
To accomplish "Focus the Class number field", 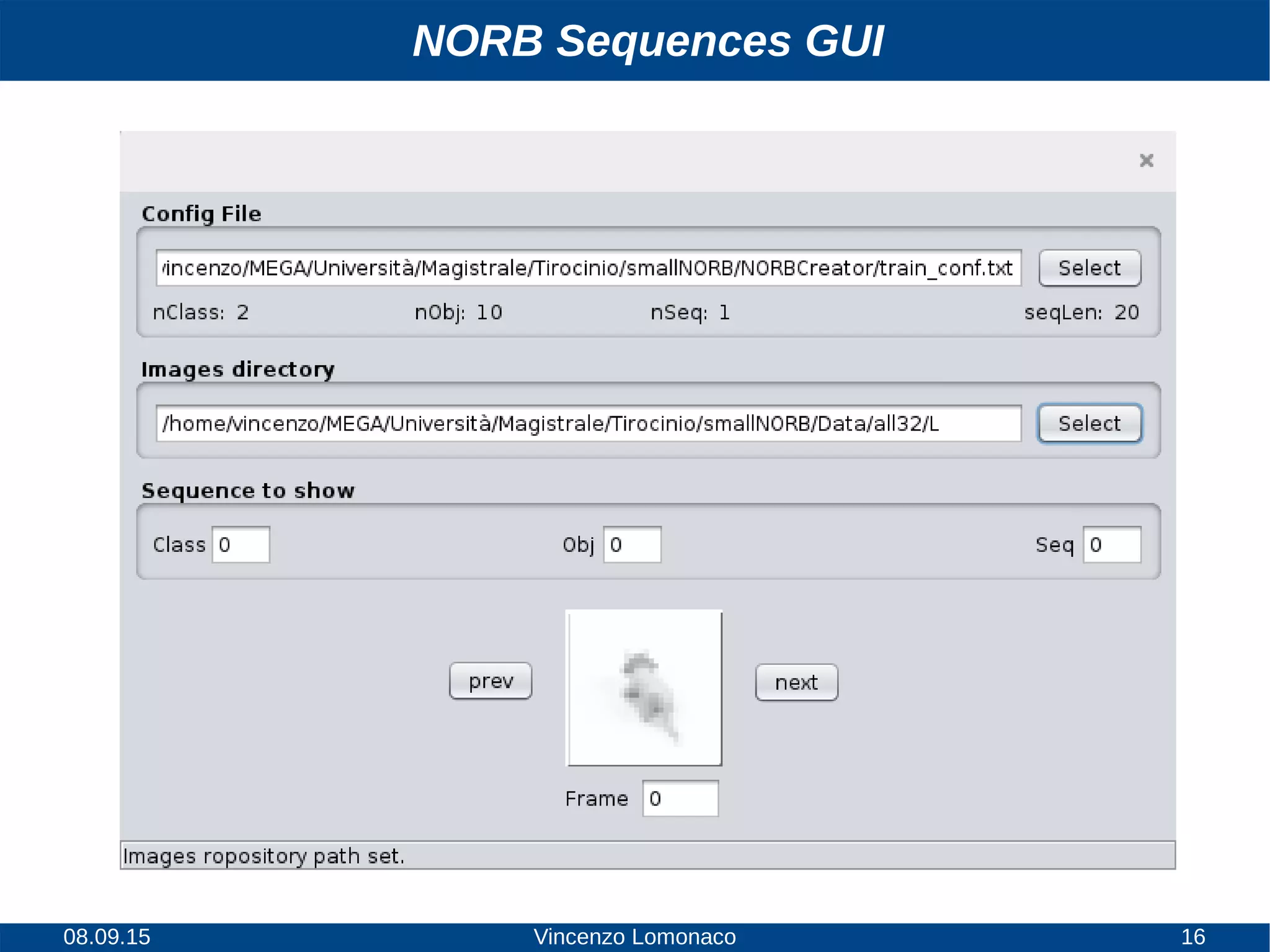I will [x=241, y=545].
